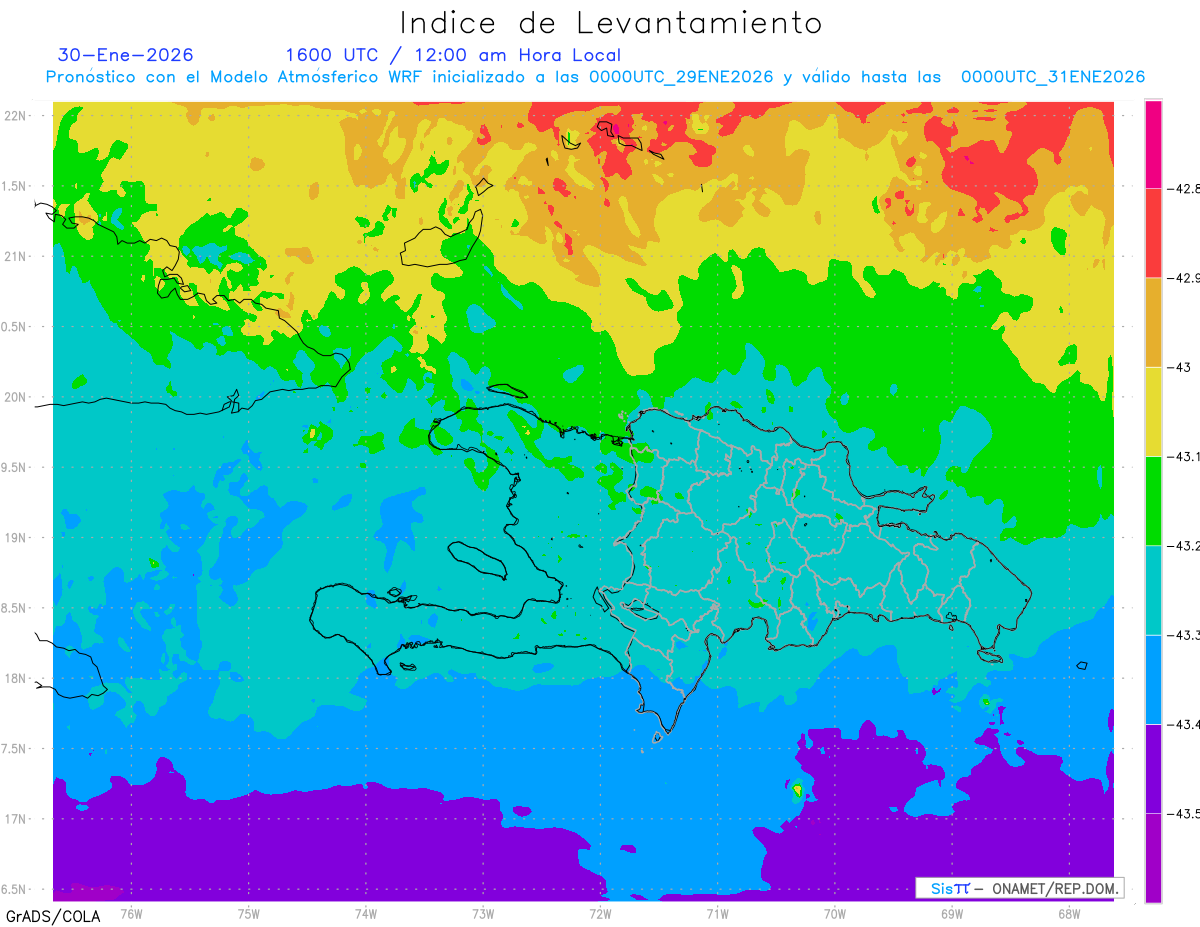Click the WRF model forecast subtitle line

(x=595, y=77)
